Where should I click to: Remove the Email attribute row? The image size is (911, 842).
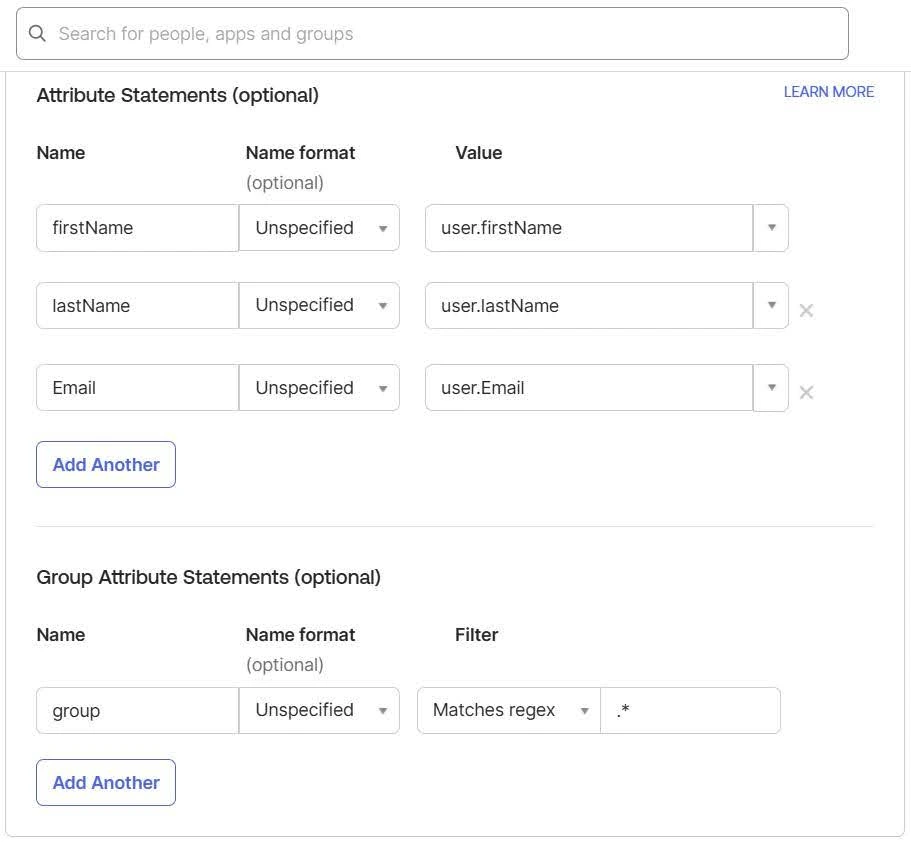[x=806, y=392]
